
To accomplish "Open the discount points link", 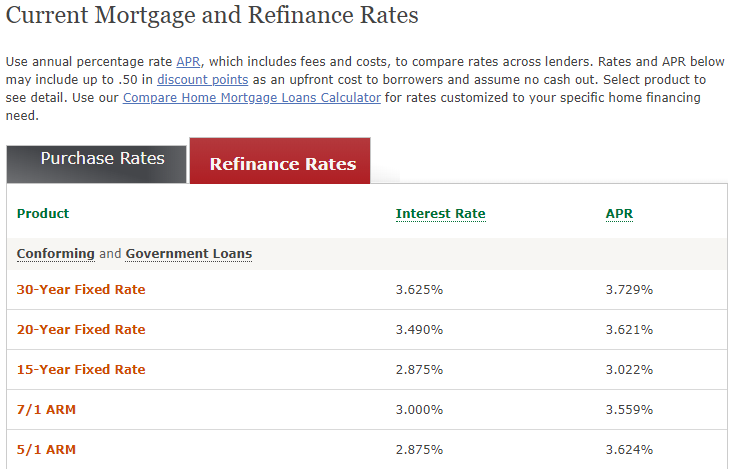I will point(203,80).
